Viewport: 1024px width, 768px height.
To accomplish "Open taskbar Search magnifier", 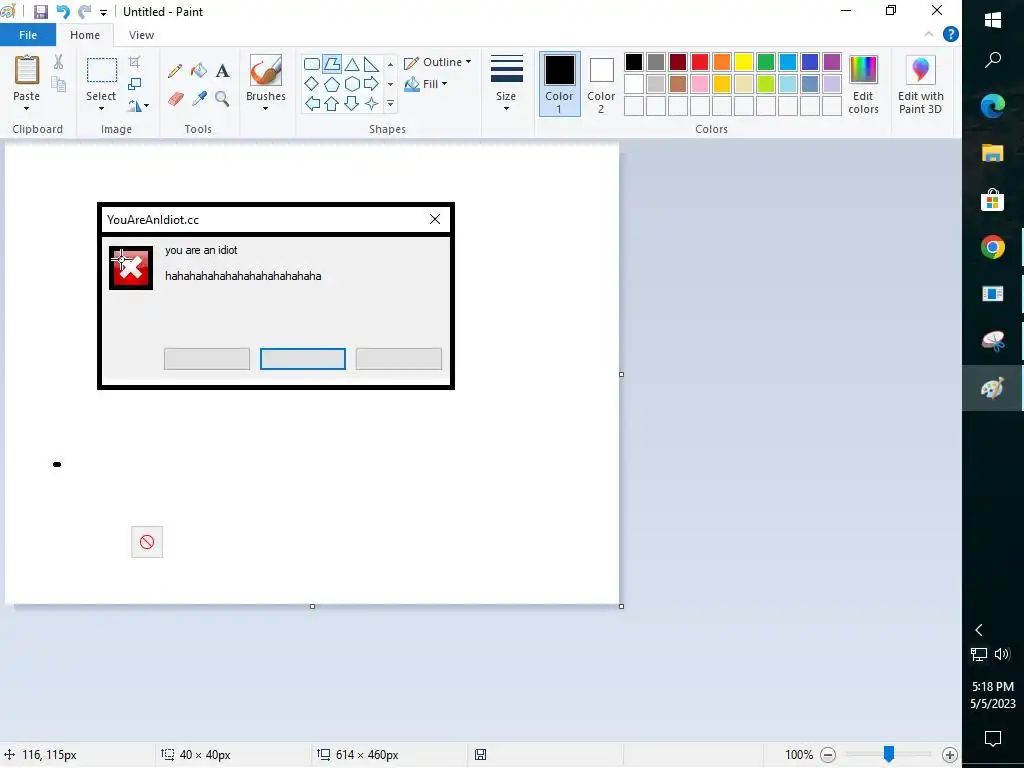I will coord(993,61).
